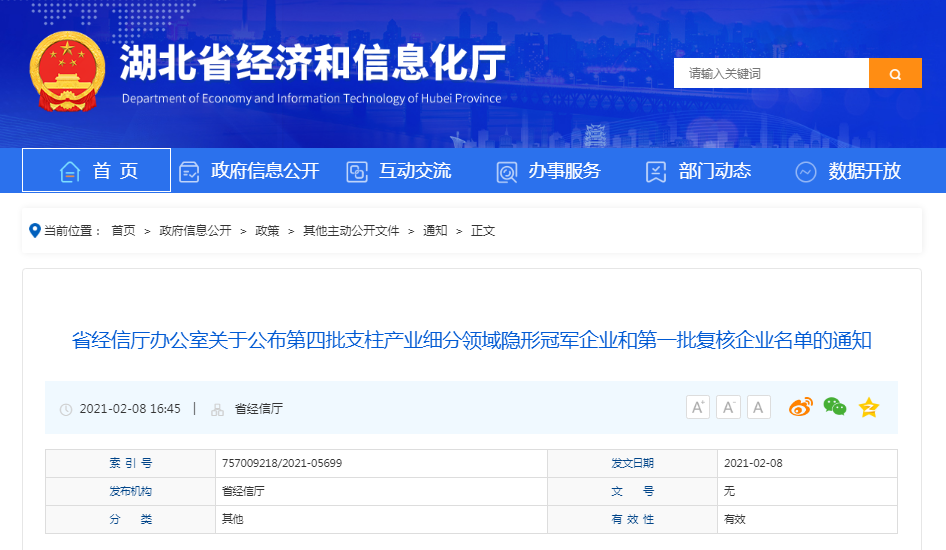Screen dimensions: 946x550
Task: Open 政府信息公开 navigation menu
Action: [249, 171]
